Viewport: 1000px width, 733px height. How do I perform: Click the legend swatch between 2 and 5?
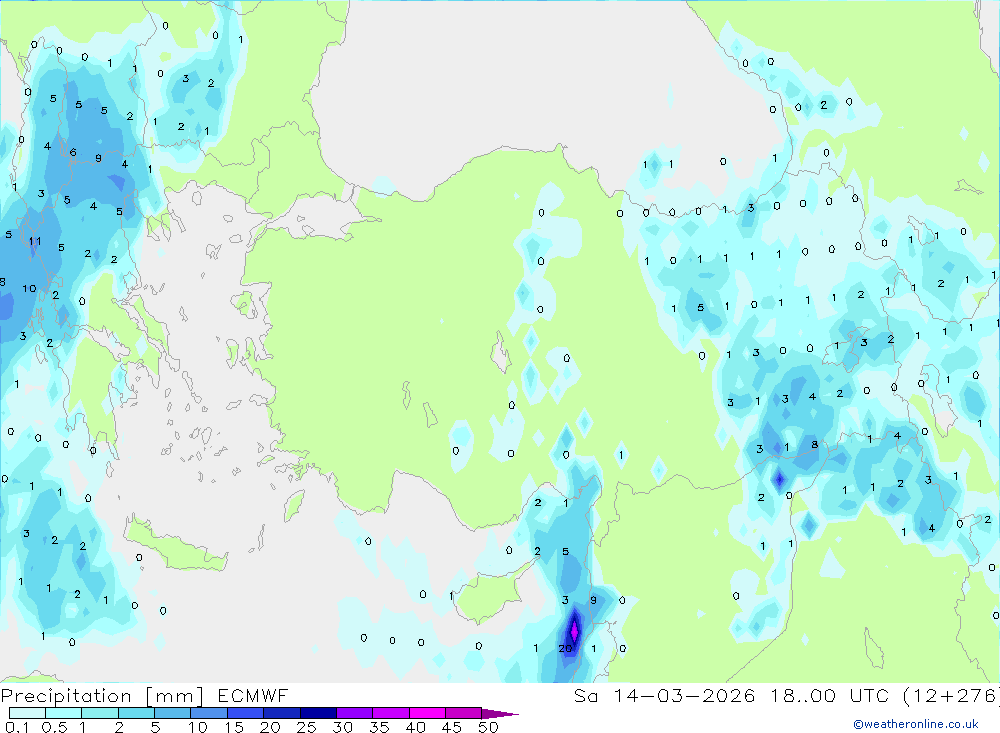click(x=136, y=713)
